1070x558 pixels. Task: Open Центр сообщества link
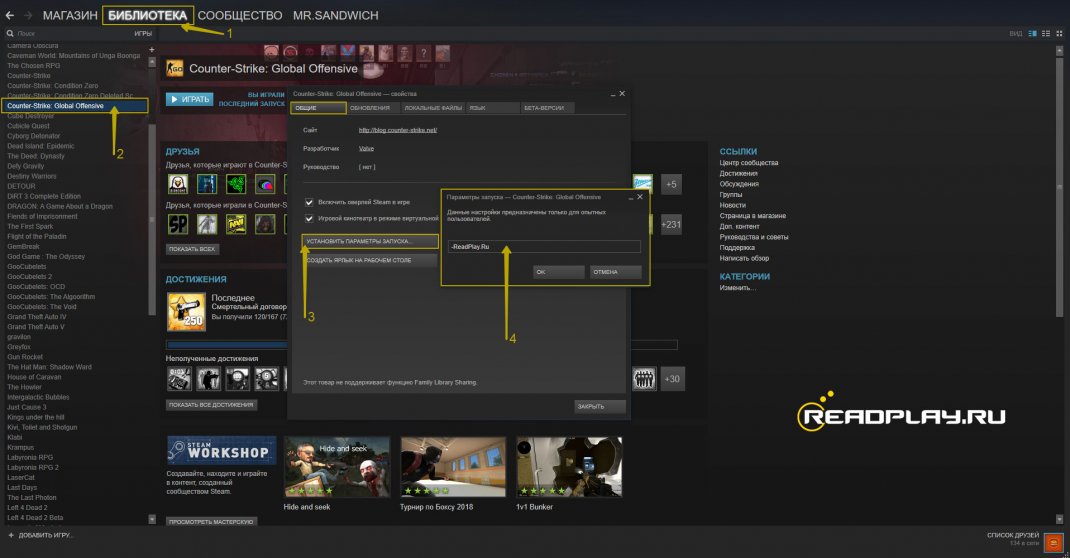point(749,163)
